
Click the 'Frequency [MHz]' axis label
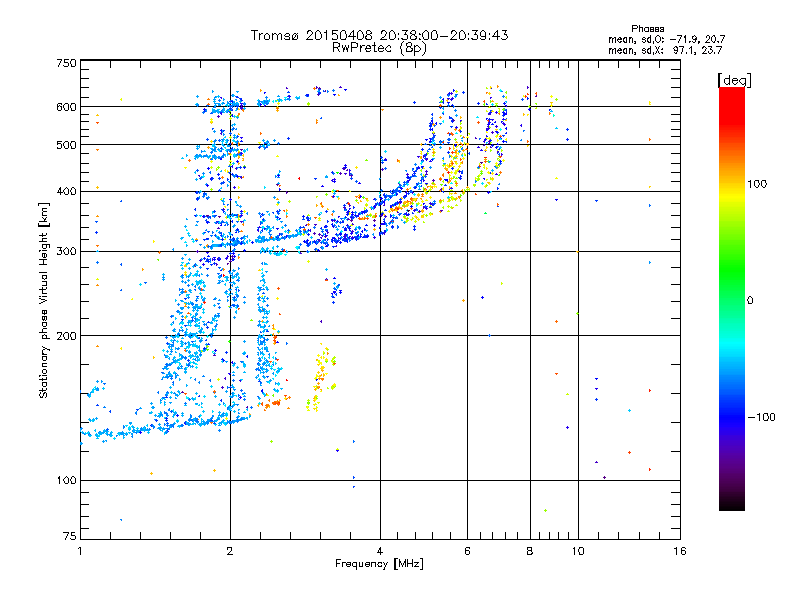(x=379, y=564)
